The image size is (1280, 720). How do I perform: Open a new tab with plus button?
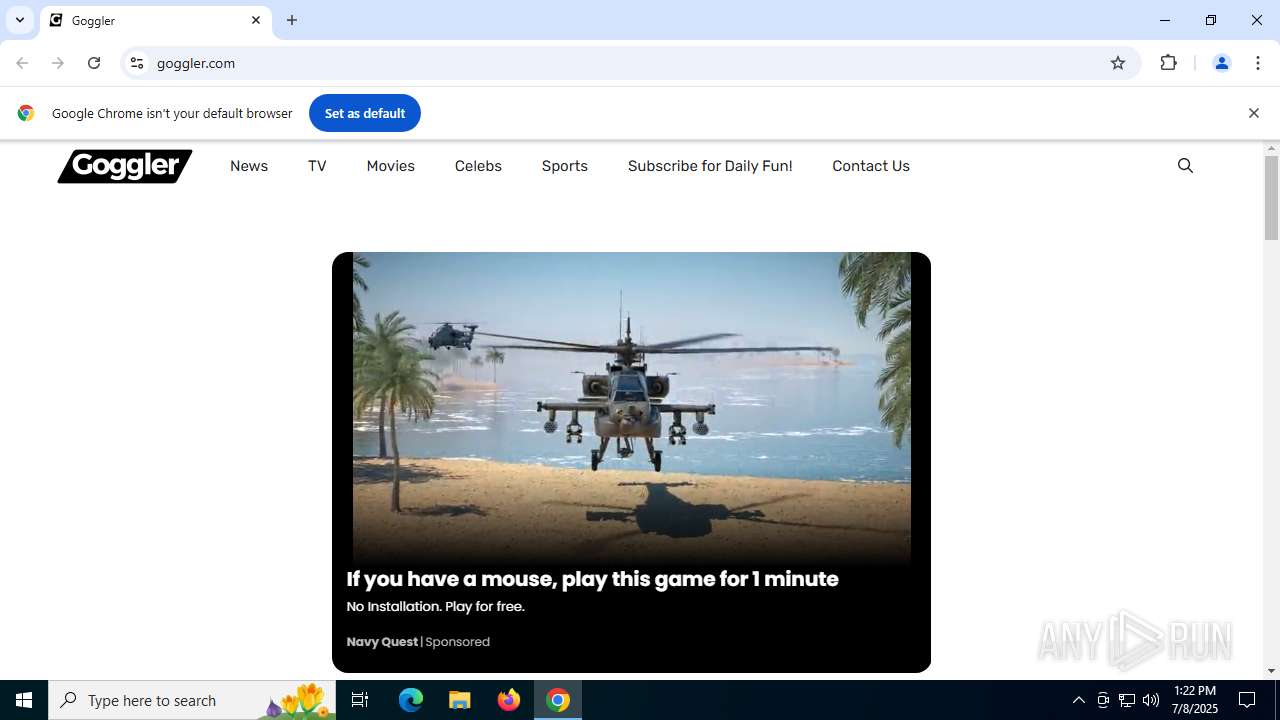(x=292, y=20)
